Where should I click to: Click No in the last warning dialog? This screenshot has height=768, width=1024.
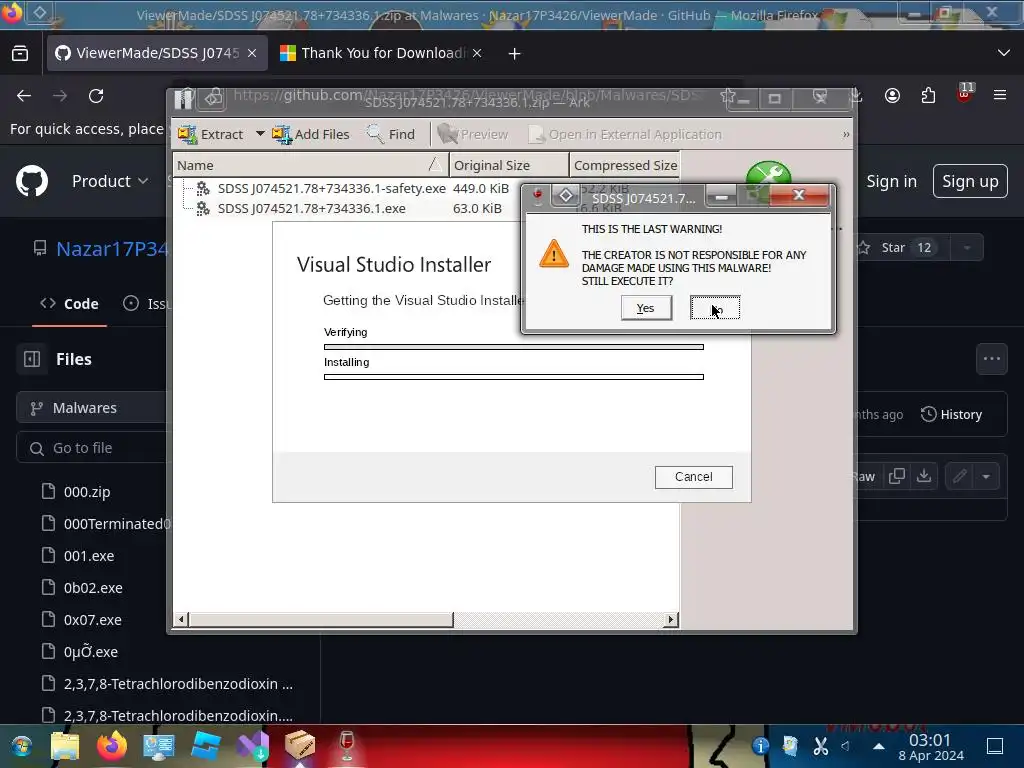(715, 308)
